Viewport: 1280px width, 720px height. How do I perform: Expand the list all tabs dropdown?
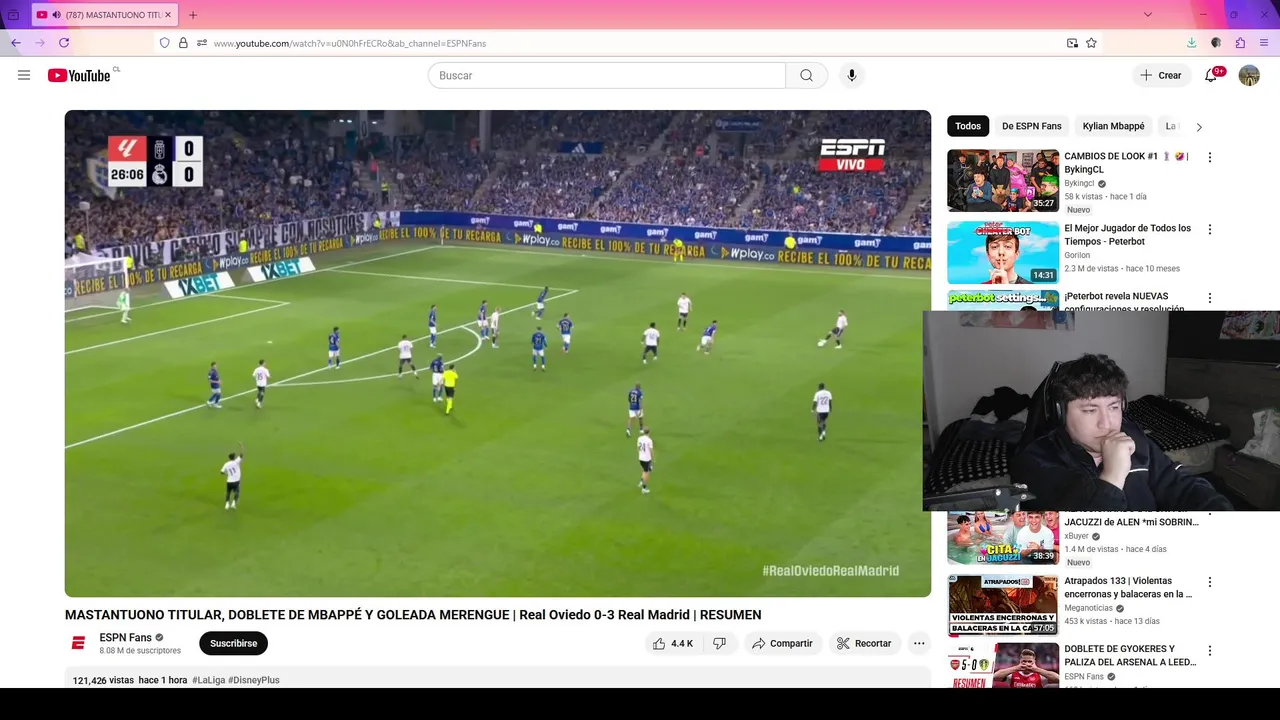click(1147, 15)
